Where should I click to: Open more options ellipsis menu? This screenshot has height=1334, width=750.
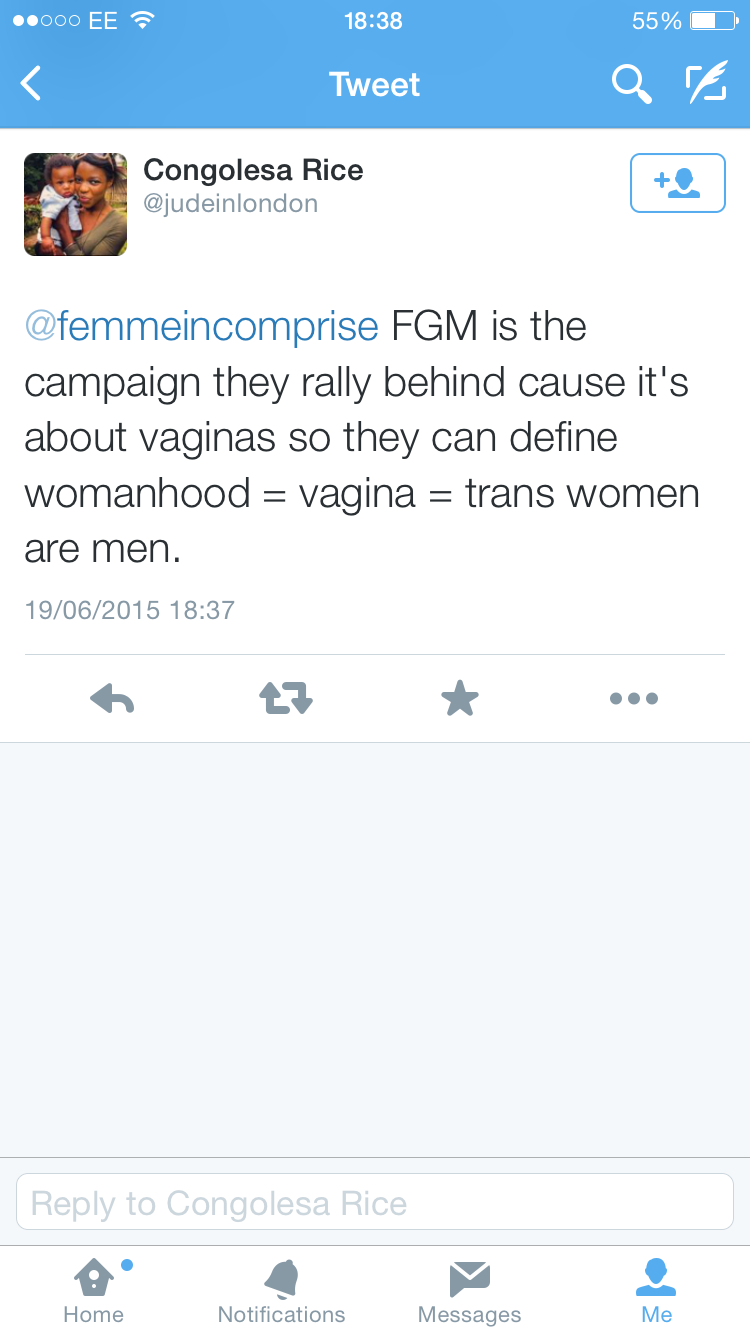pos(634,698)
